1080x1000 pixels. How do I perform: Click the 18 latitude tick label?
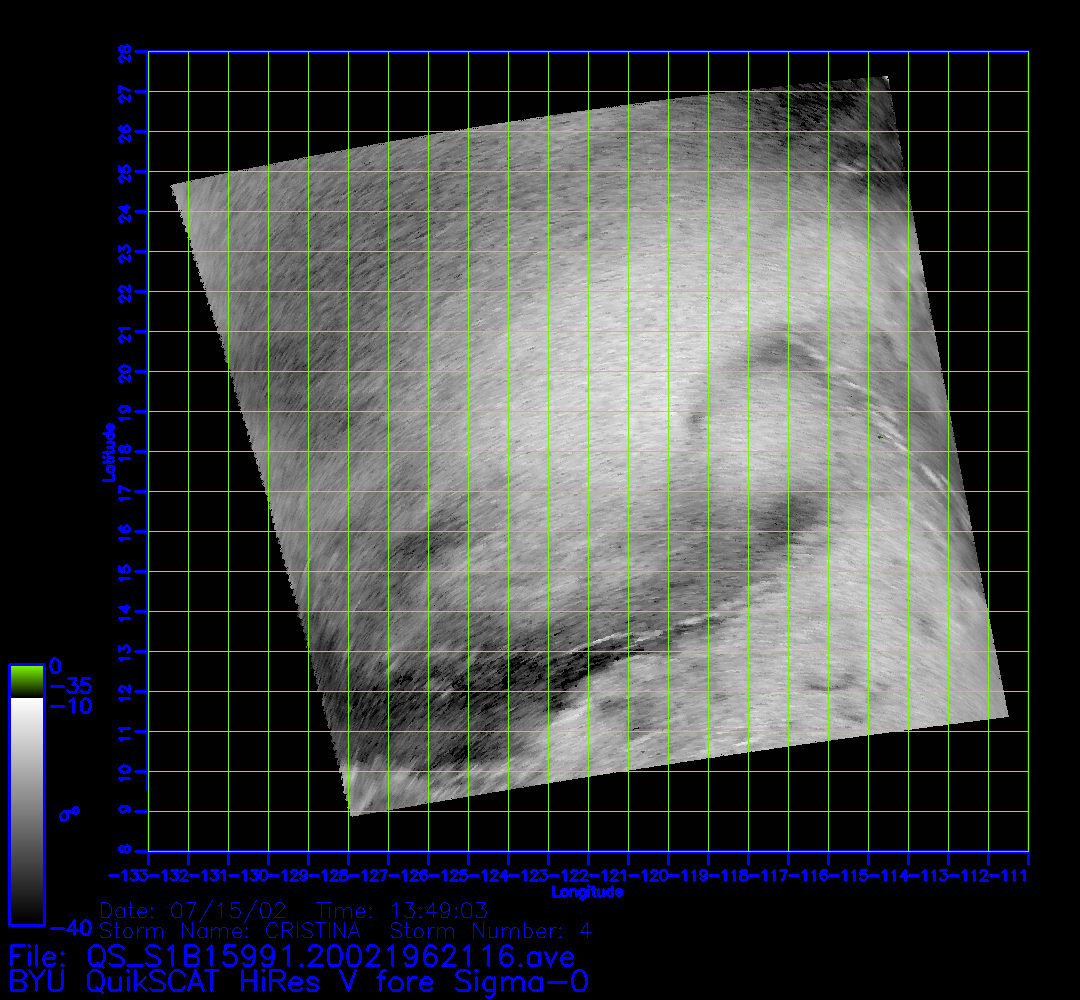click(x=125, y=451)
